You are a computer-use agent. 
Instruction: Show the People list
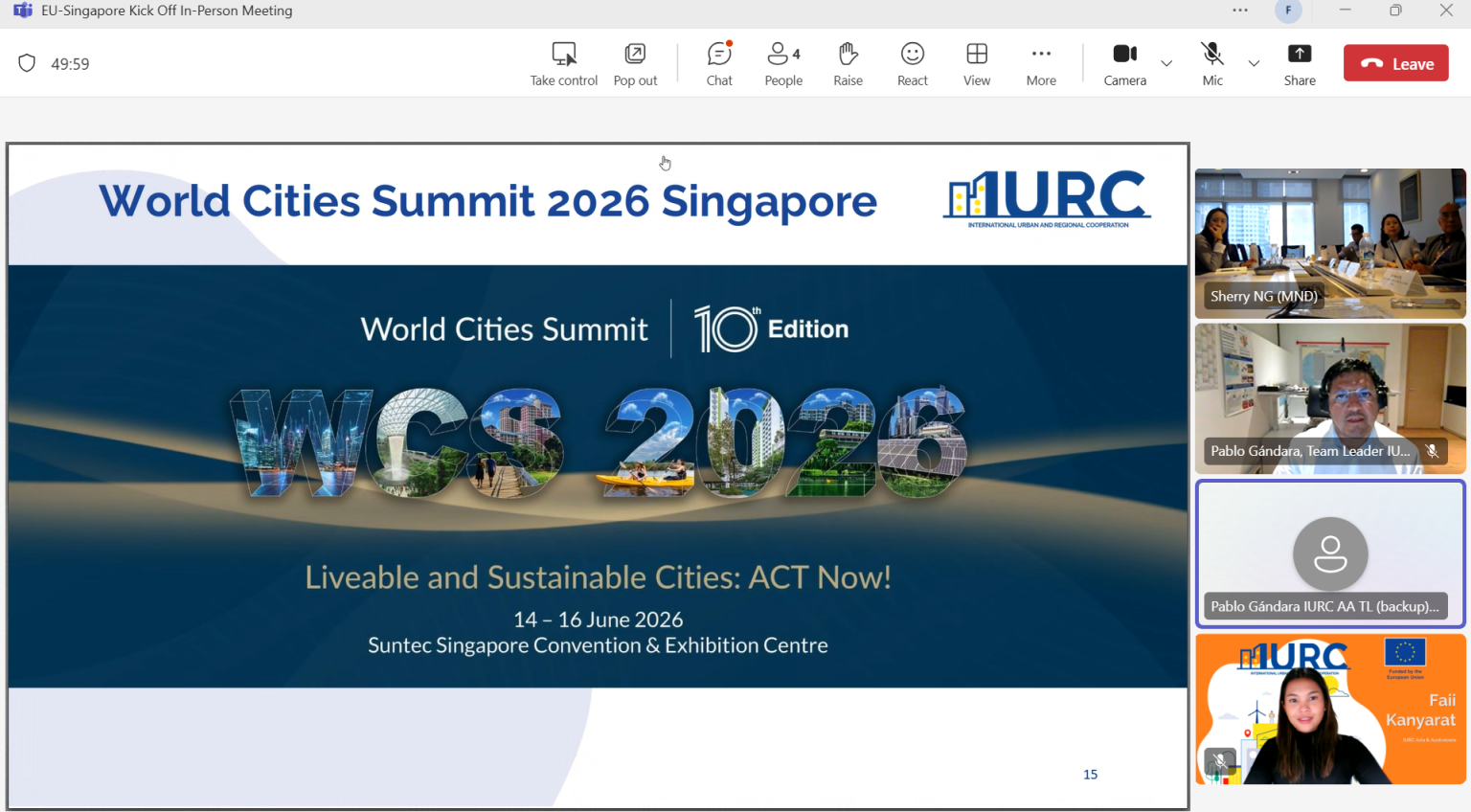[x=783, y=62]
